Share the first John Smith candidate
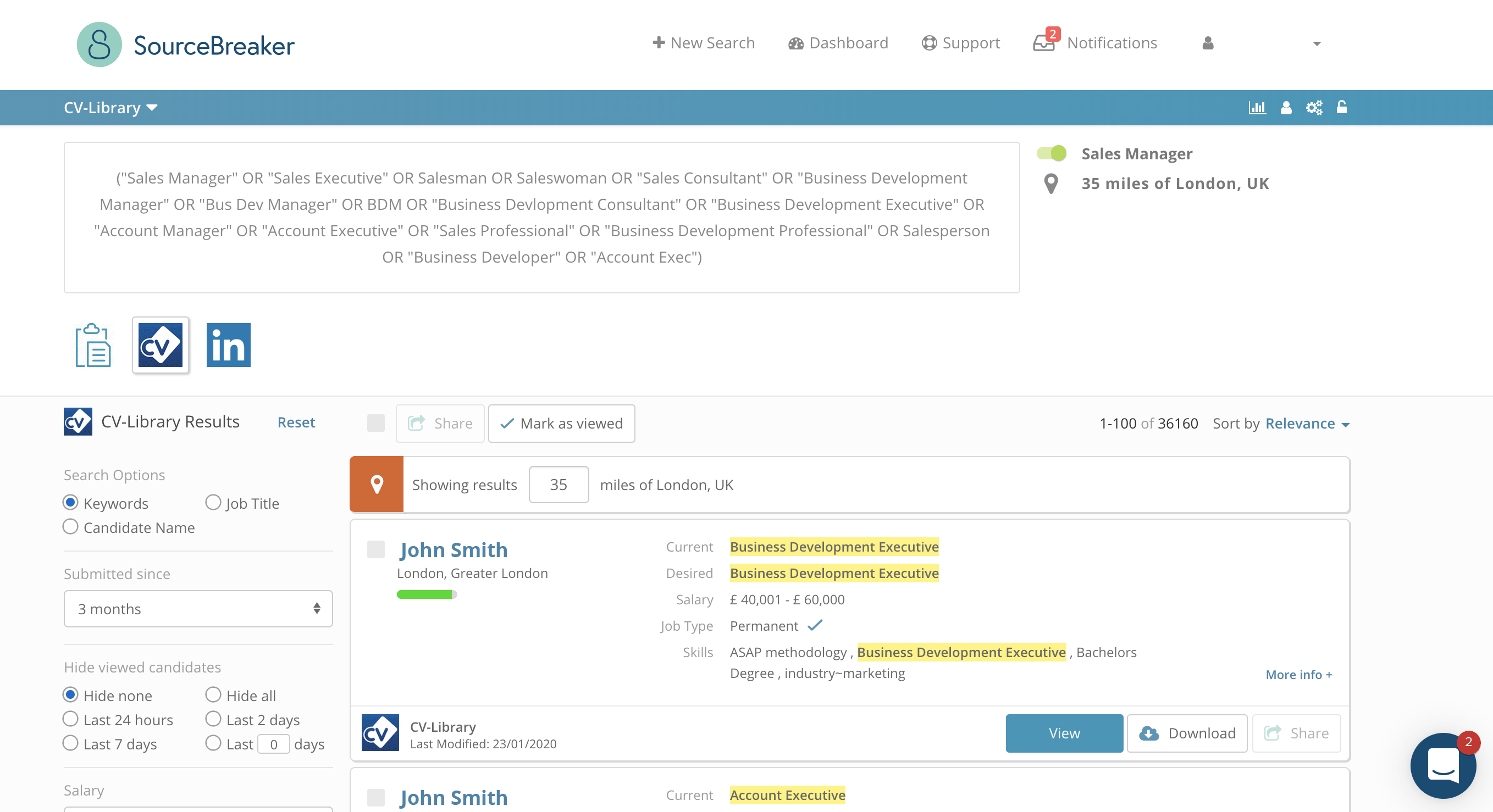The width and height of the screenshot is (1493, 812). click(1297, 733)
